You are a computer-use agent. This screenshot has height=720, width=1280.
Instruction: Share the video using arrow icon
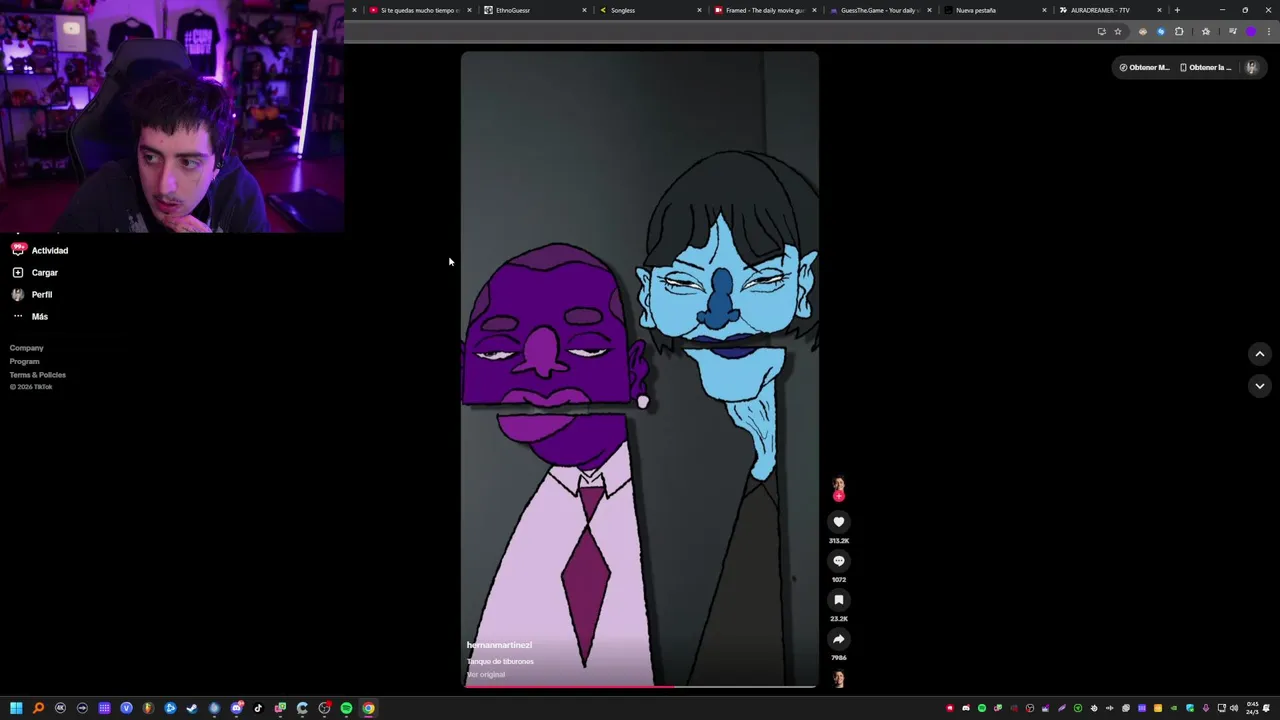(839, 639)
